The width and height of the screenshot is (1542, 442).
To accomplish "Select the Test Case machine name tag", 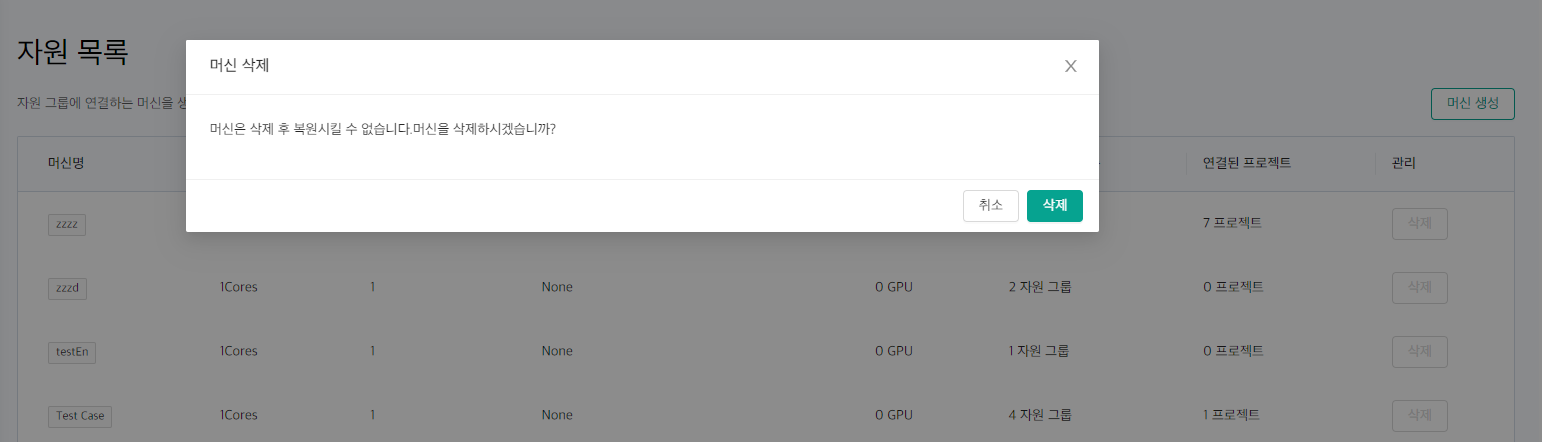I will click(80, 416).
